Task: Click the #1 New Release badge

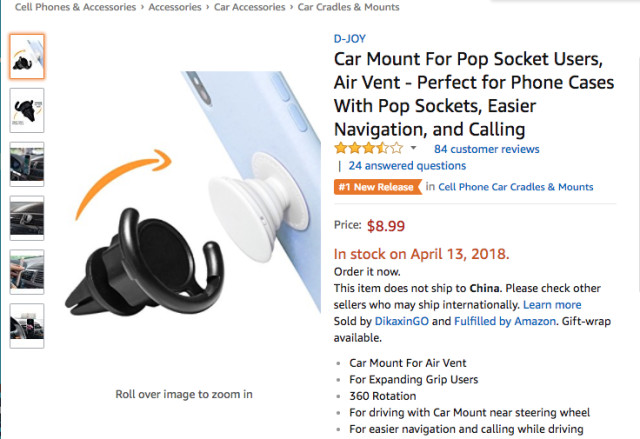Action: (x=377, y=186)
